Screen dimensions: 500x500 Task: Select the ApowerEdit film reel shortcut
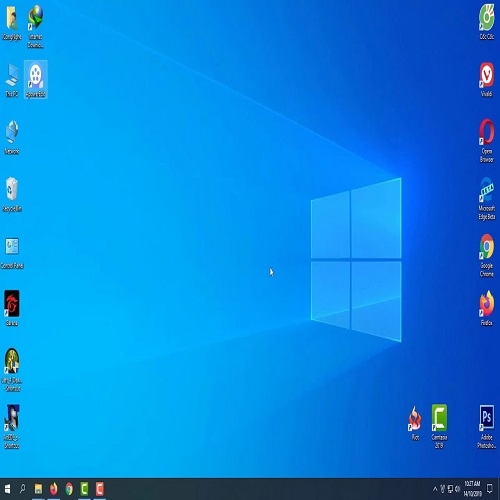(36, 80)
